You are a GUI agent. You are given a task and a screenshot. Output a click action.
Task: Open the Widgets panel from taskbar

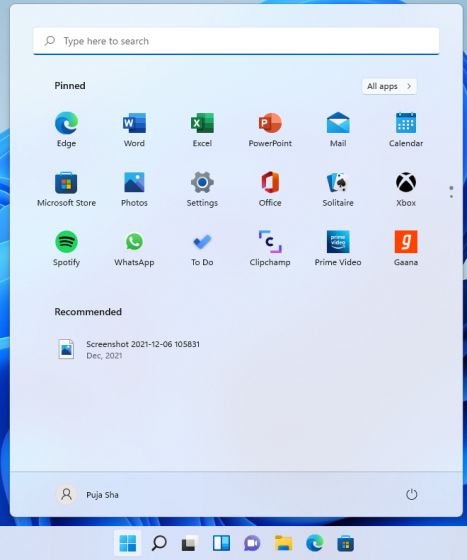pos(221,544)
